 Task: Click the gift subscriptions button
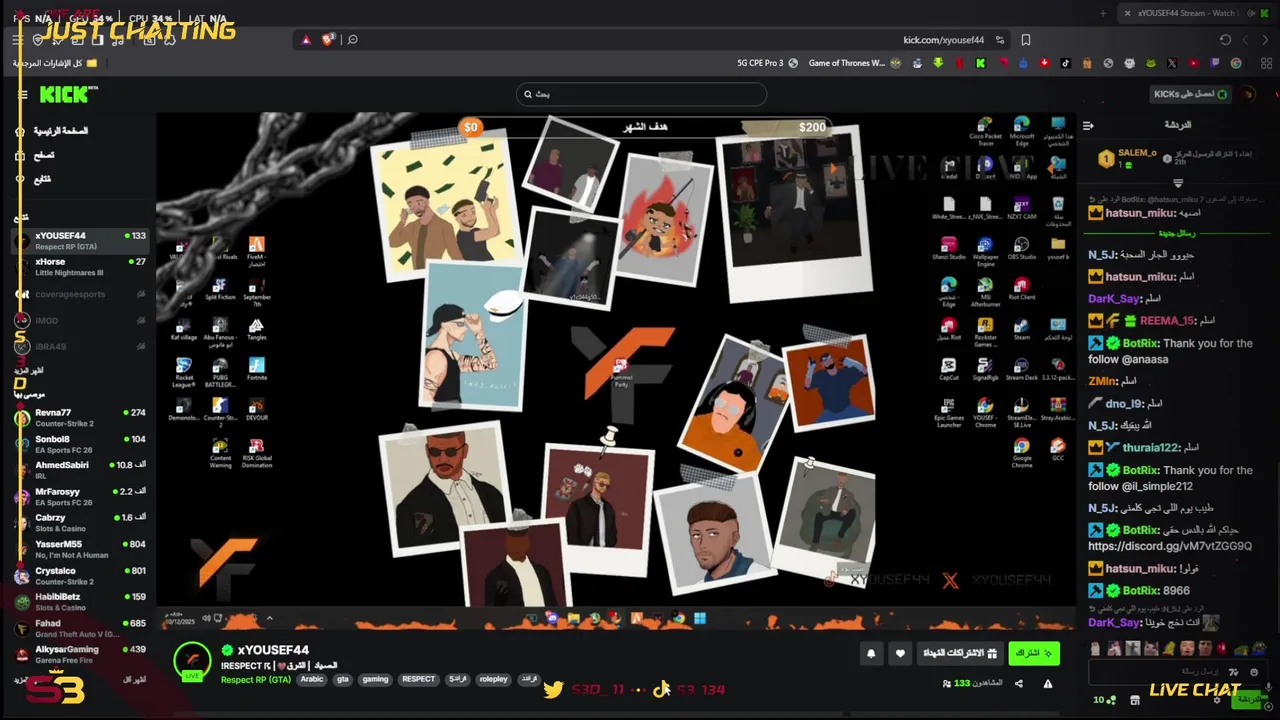960,653
